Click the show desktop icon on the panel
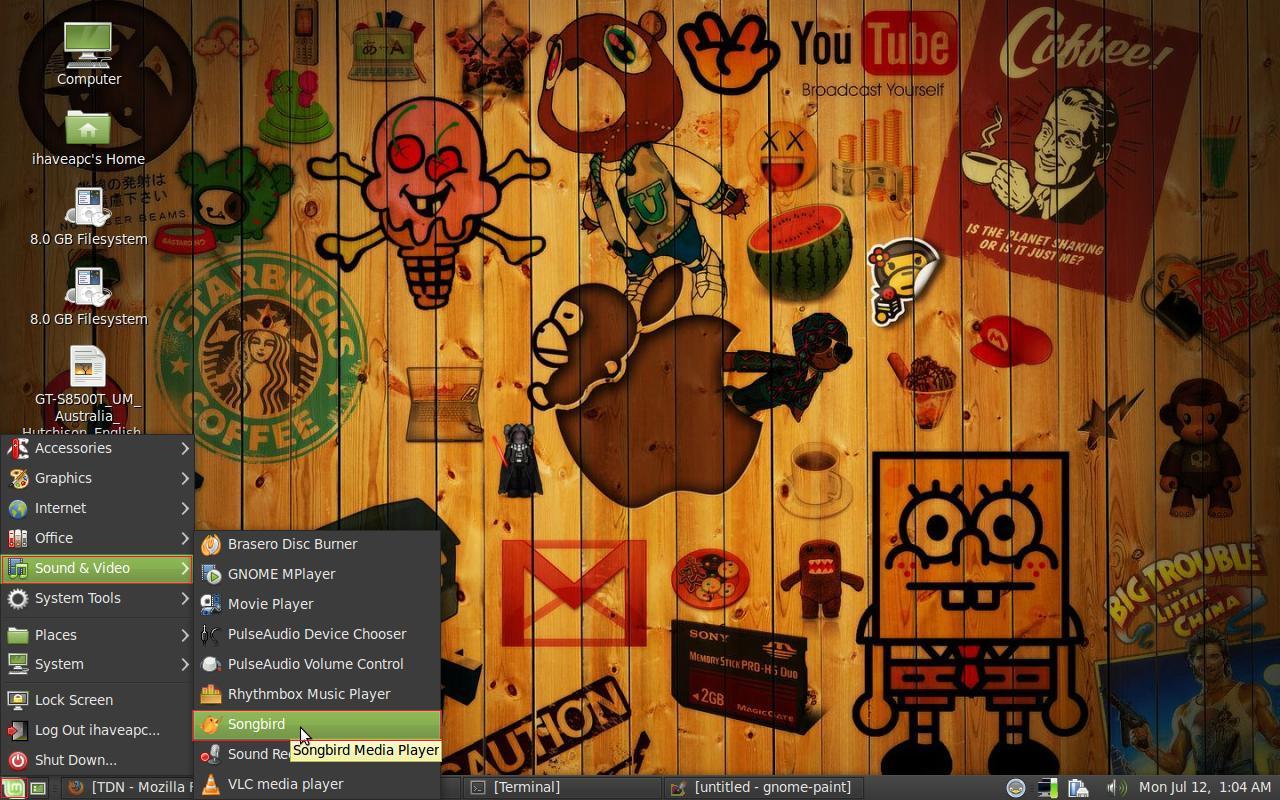The image size is (1280, 800). coord(38,788)
